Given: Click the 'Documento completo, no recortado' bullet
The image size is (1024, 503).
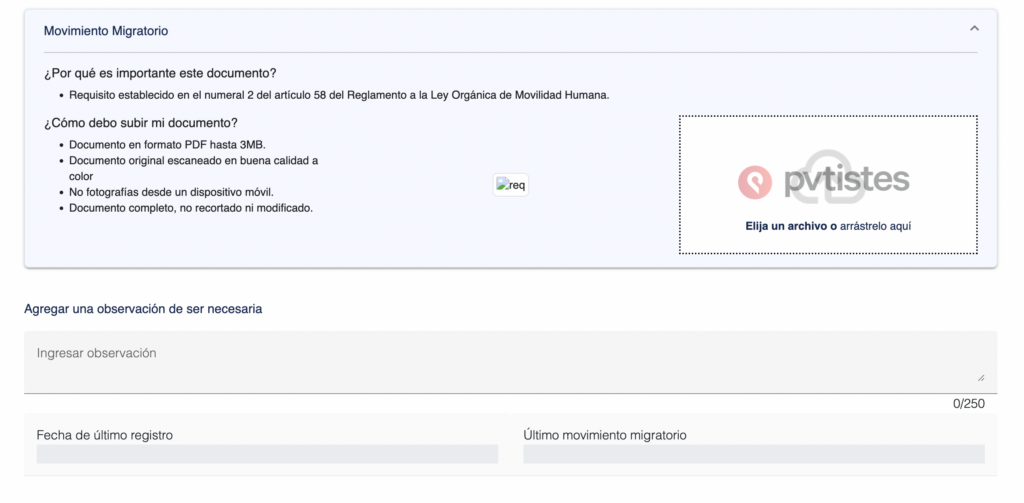Looking at the screenshot, I should click(191, 208).
